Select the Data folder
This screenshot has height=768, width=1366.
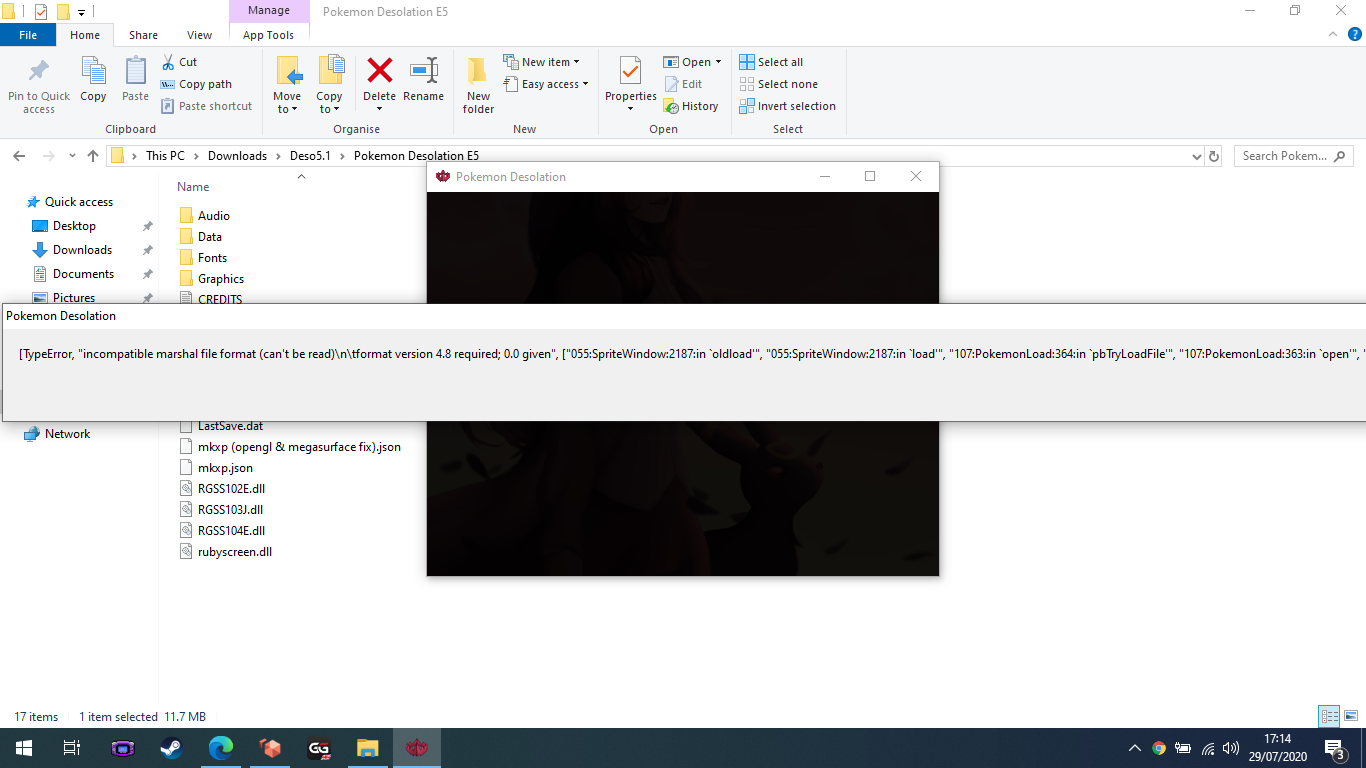[x=209, y=237]
